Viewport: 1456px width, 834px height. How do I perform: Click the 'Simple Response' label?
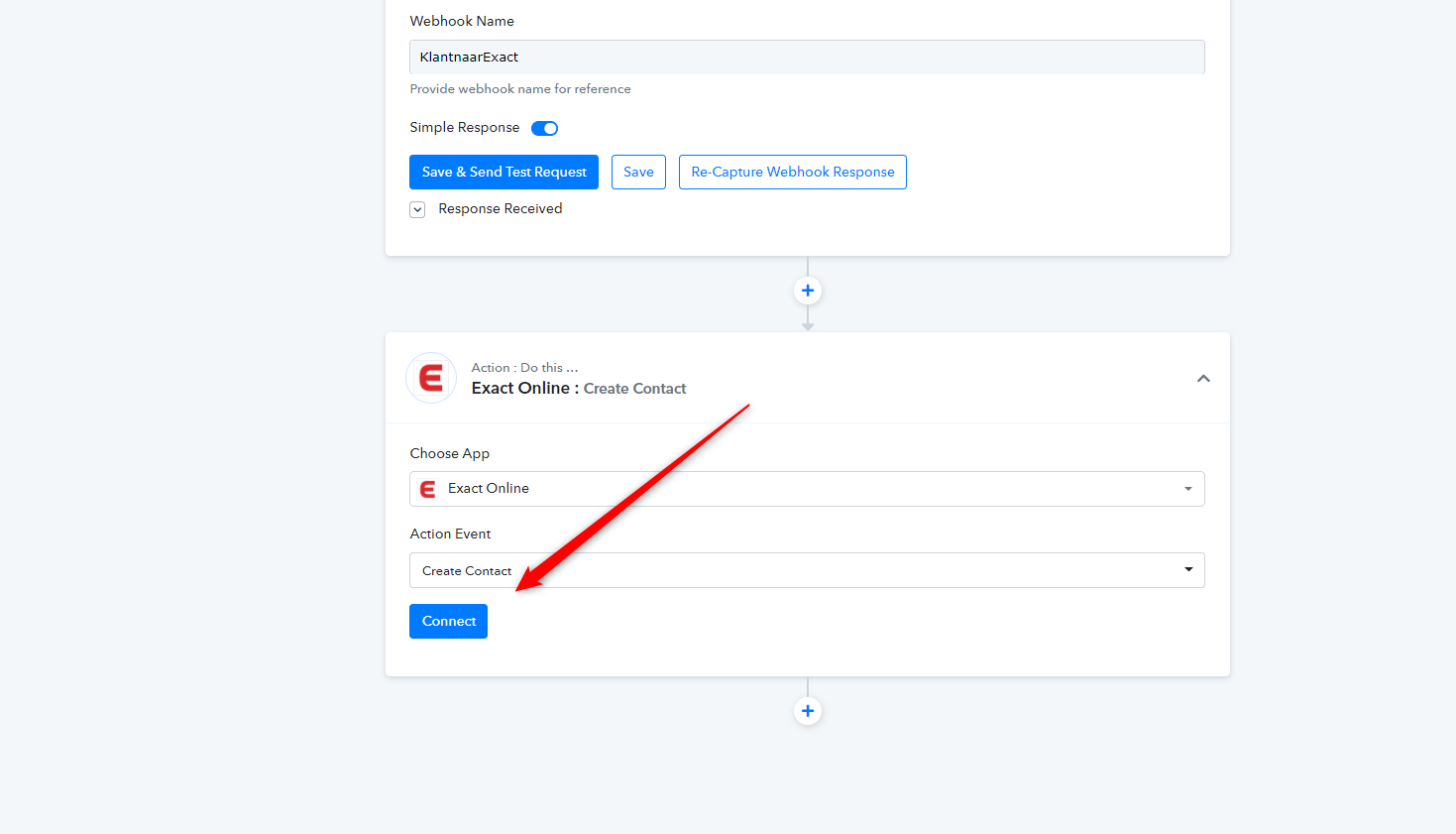(465, 127)
